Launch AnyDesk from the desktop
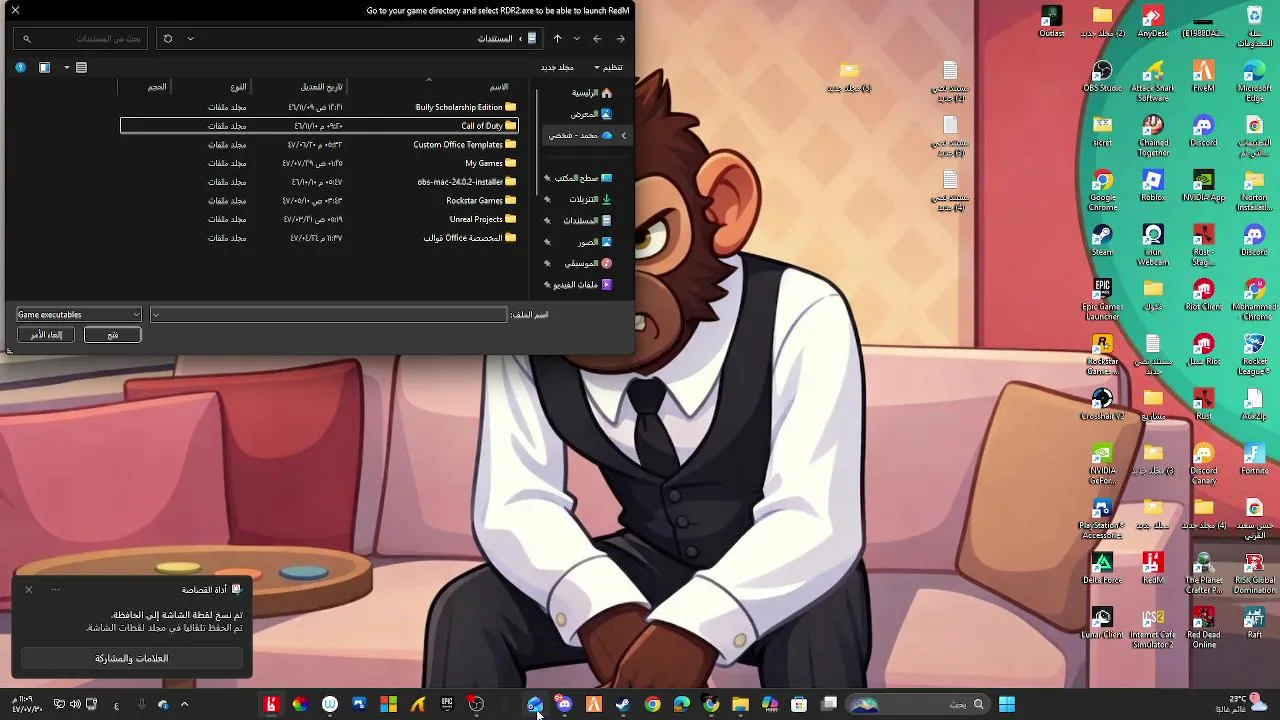The height and width of the screenshot is (720, 1280). (1153, 22)
